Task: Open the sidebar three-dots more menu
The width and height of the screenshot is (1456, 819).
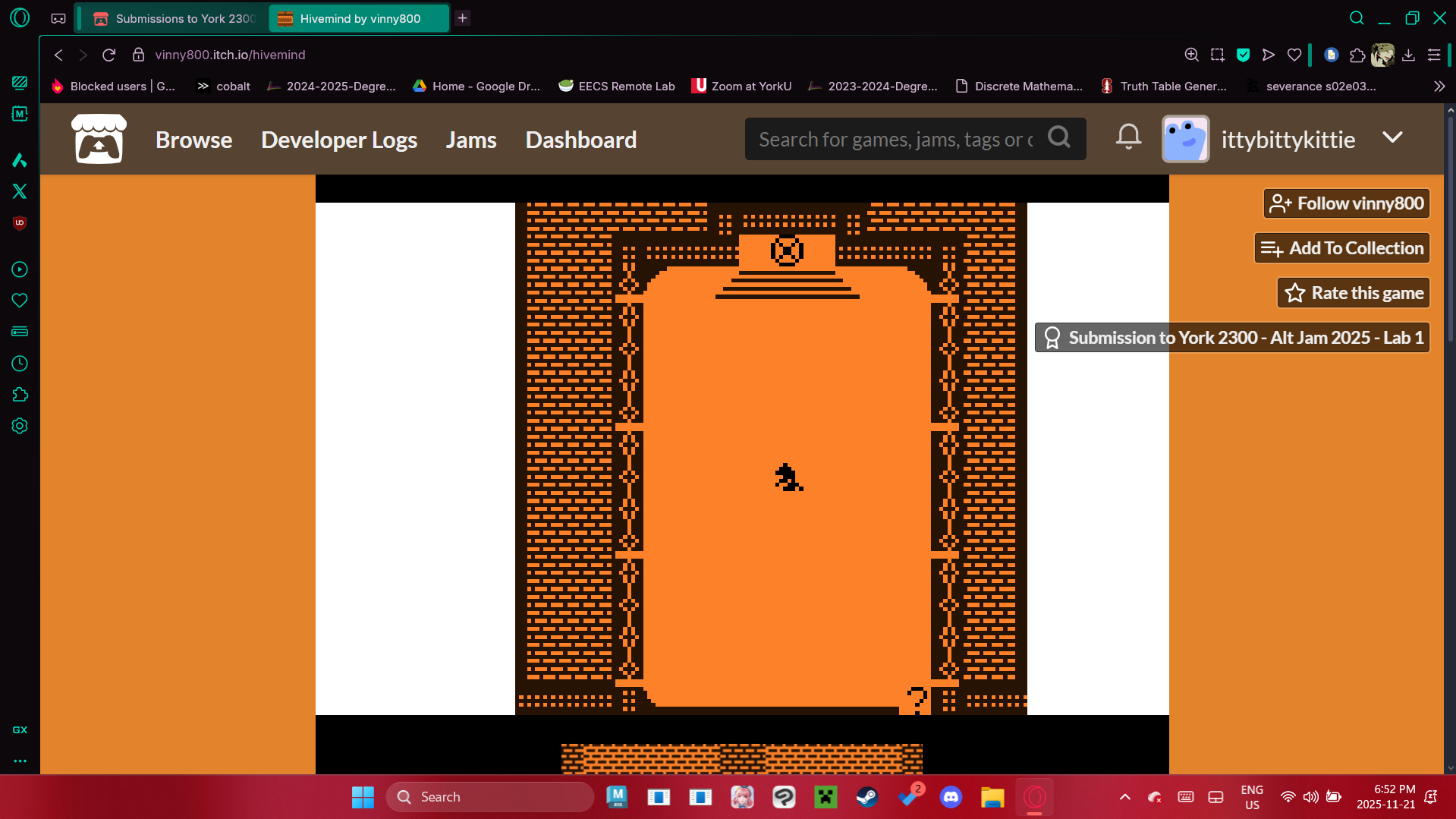Action: click(20, 761)
